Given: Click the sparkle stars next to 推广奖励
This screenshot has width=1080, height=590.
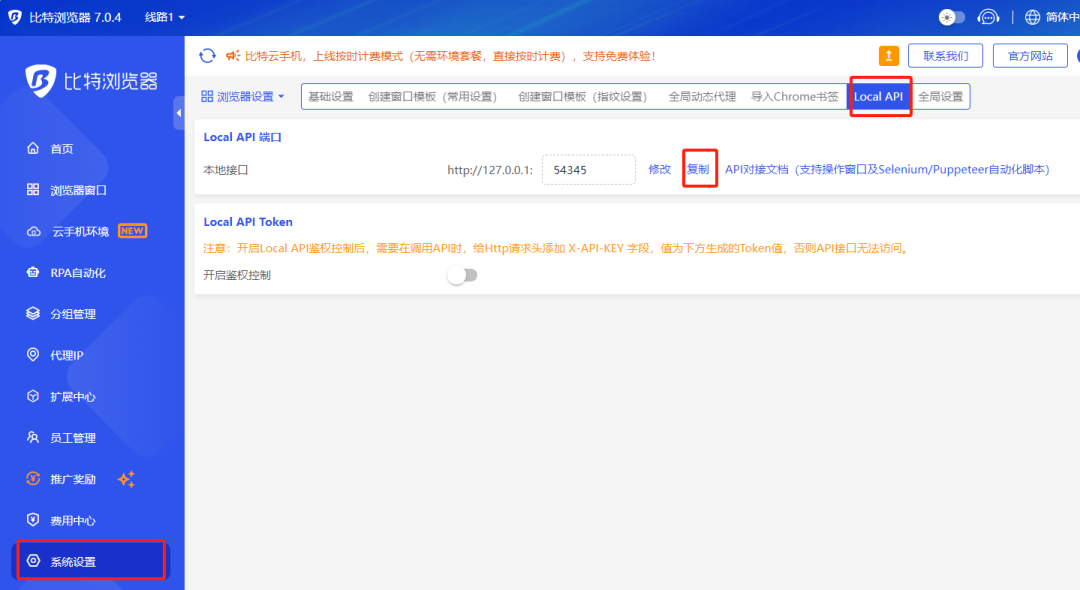Looking at the screenshot, I should point(126,478).
